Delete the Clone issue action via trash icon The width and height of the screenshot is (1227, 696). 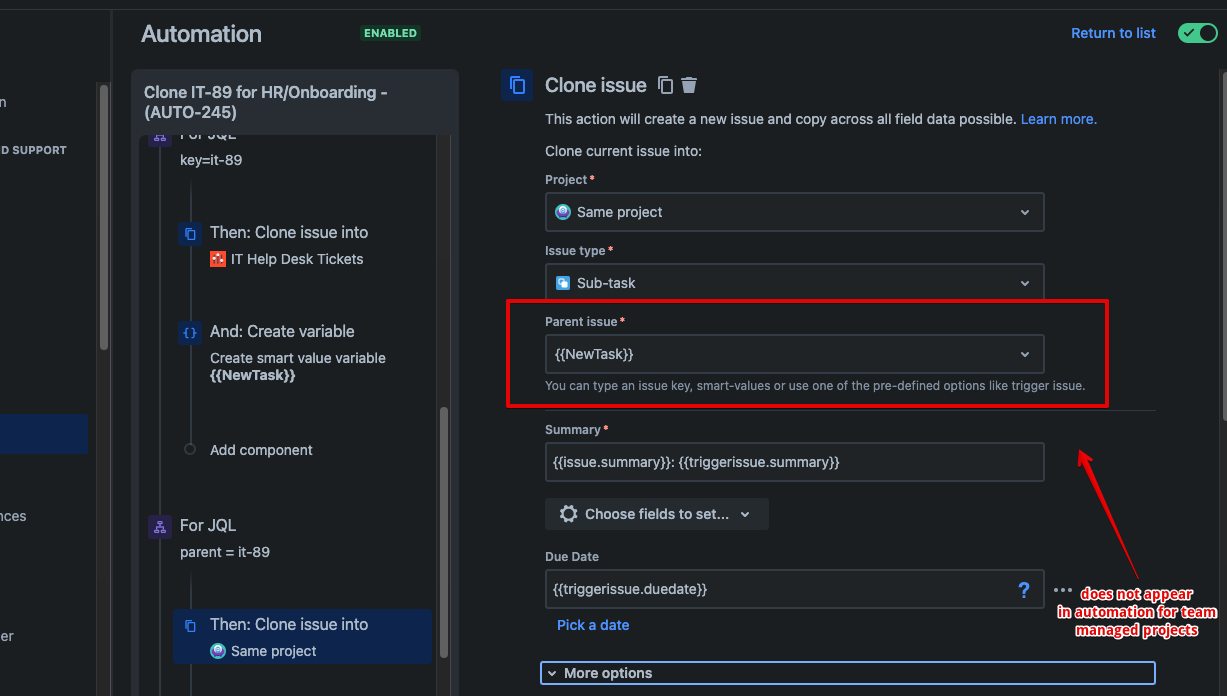[690, 86]
